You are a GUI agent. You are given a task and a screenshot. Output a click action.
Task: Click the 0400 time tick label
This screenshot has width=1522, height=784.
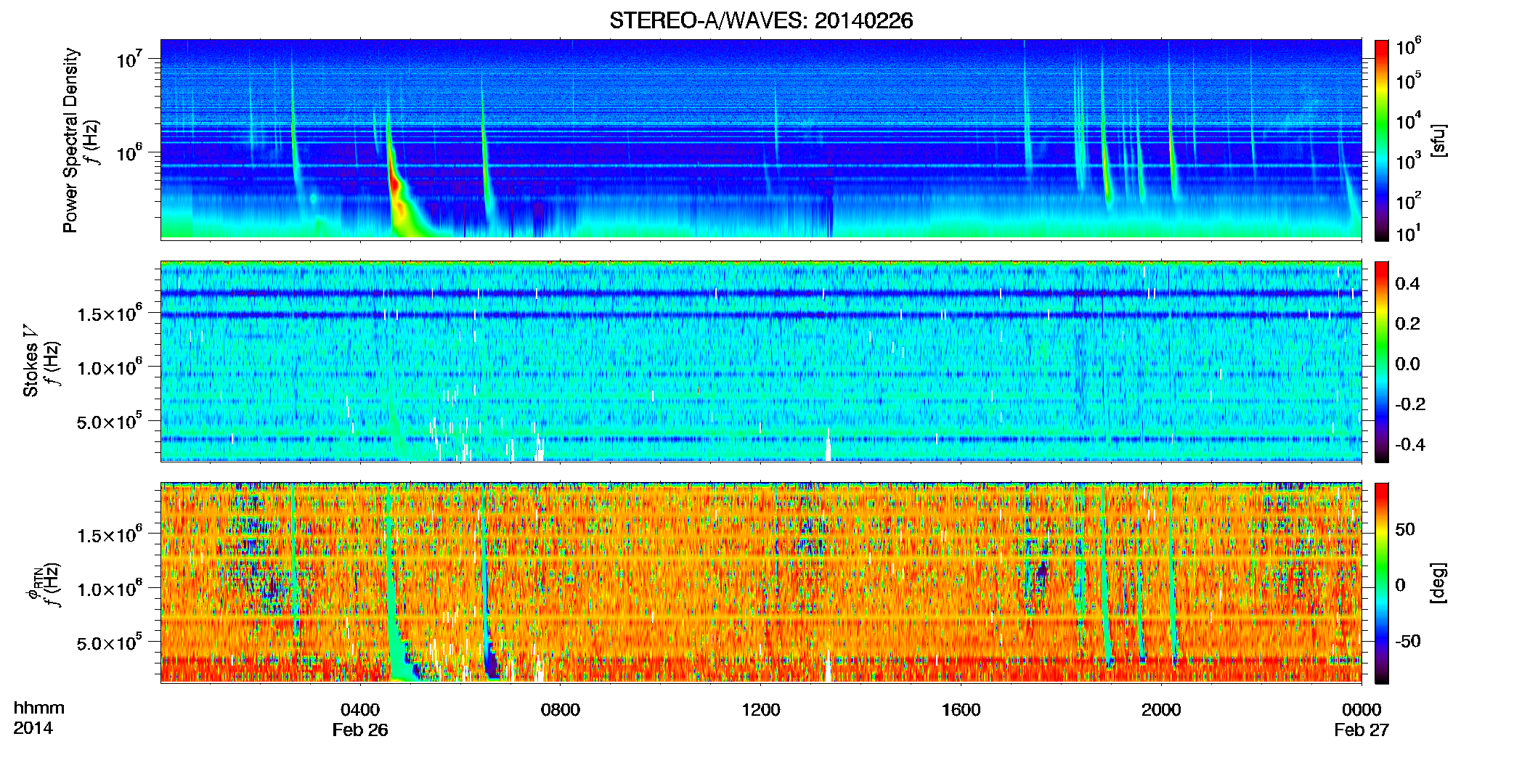tap(360, 710)
